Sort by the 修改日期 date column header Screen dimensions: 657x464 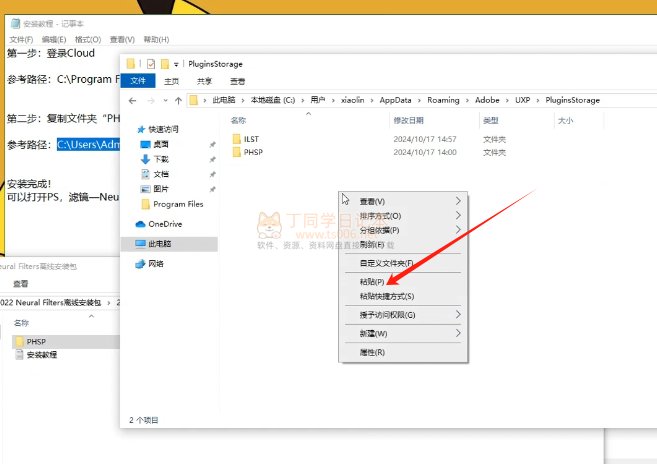coord(411,120)
